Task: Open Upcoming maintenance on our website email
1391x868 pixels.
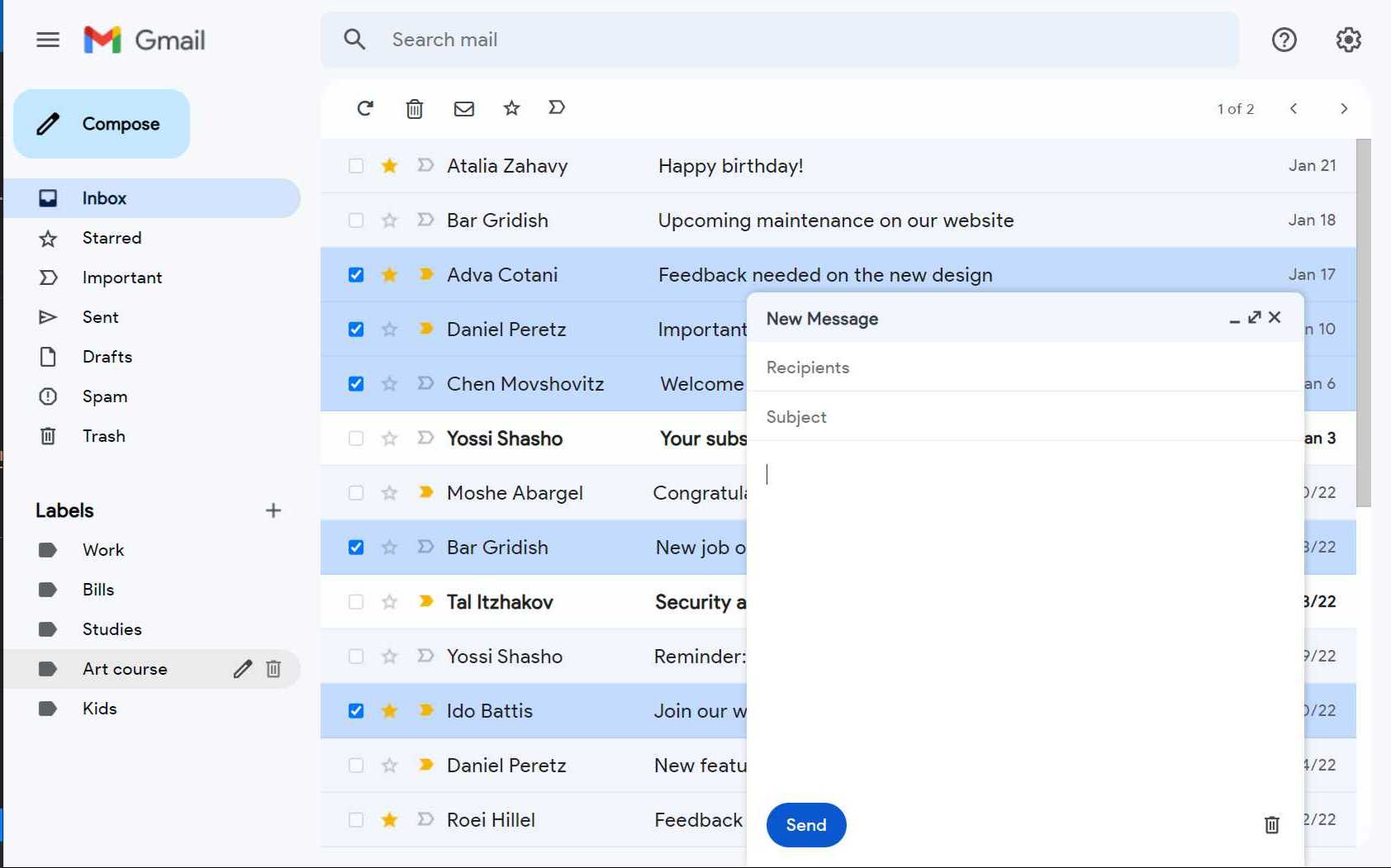Action: [x=838, y=221]
